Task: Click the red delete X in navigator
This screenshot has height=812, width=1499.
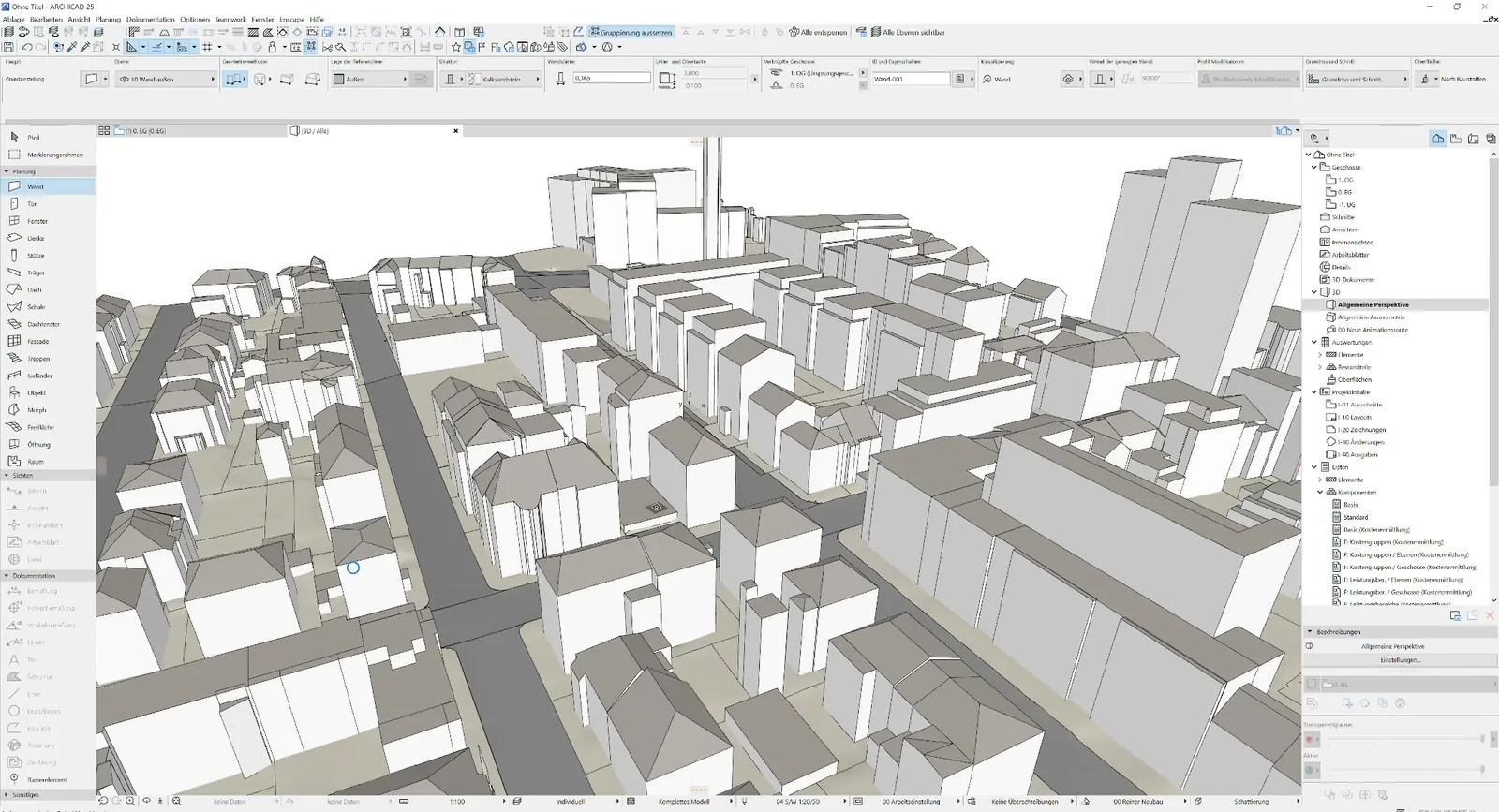Action: coord(1490,615)
